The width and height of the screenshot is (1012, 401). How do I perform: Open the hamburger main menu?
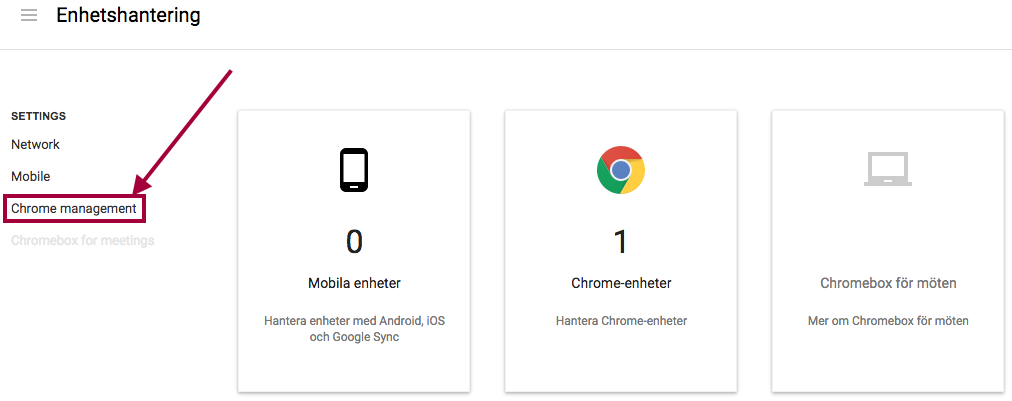pos(28,15)
